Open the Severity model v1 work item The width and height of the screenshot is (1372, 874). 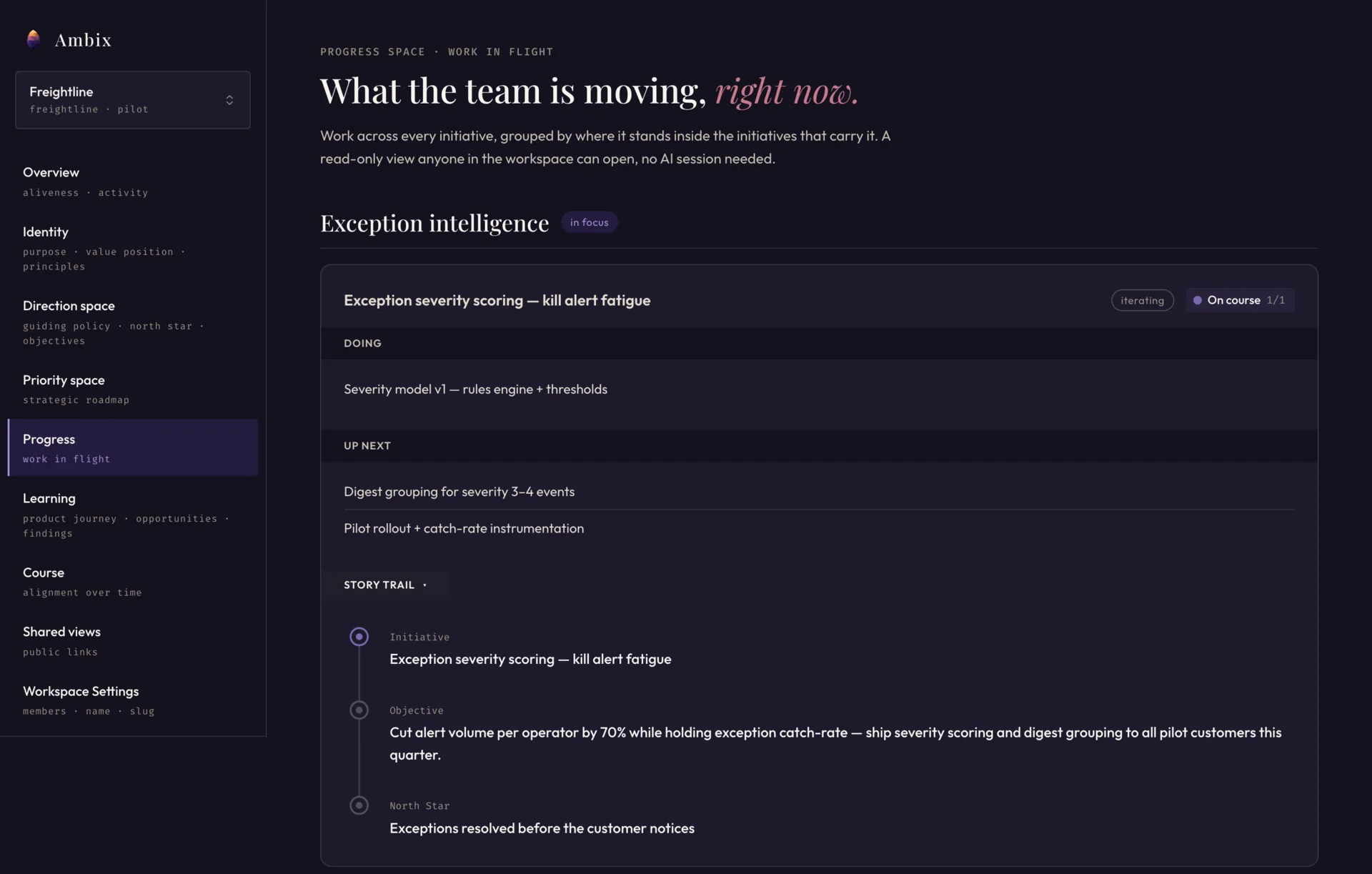click(475, 389)
